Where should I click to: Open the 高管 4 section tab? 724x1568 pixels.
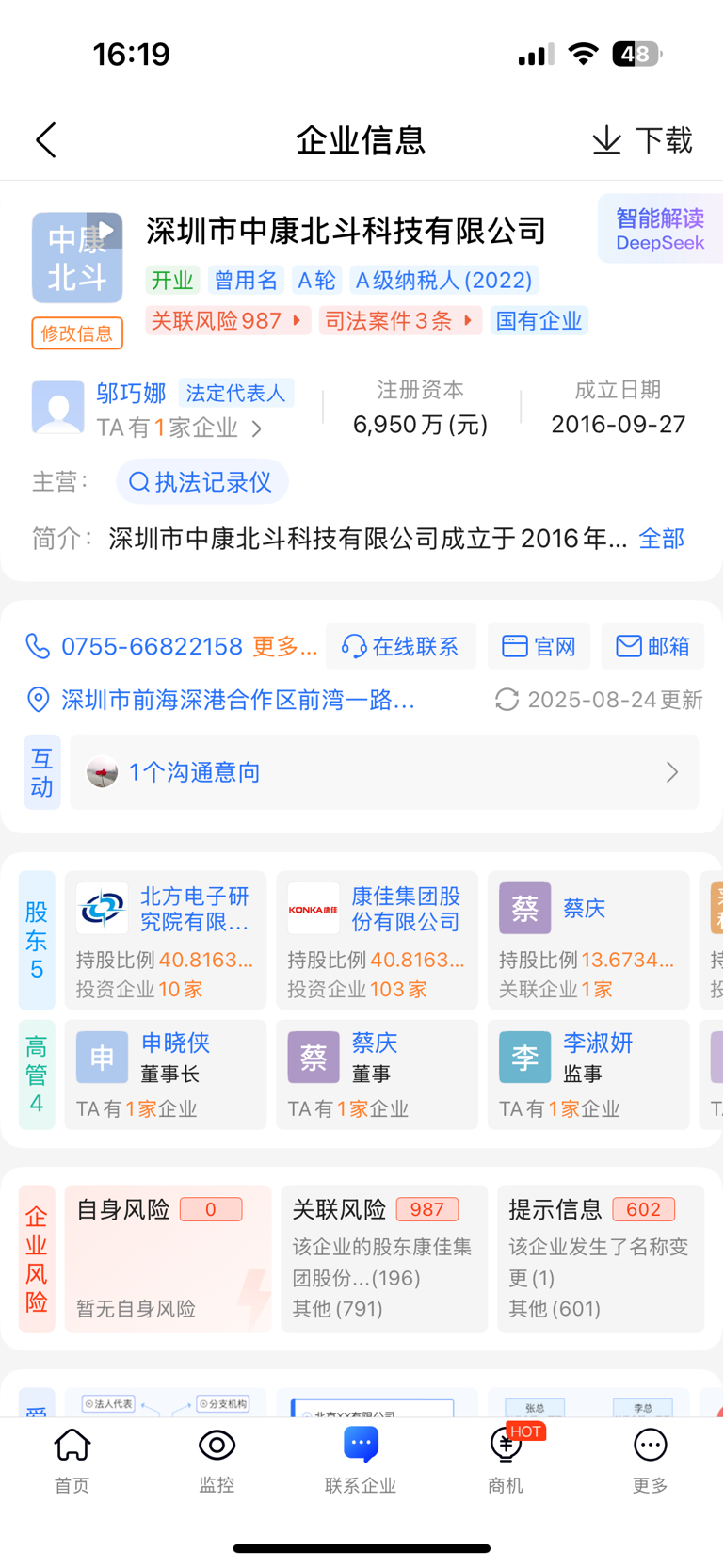click(37, 1075)
